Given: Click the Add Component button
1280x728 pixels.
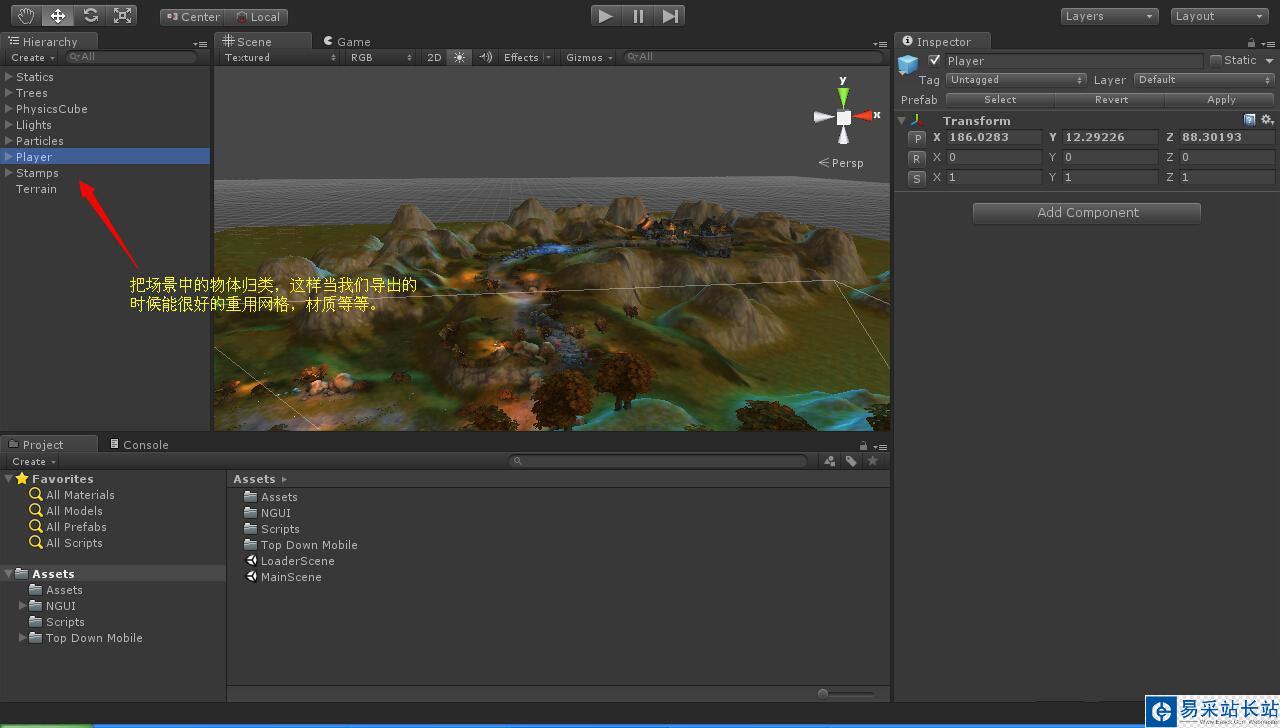Looking at the screenshot, I should click(x=1087, y=213).
